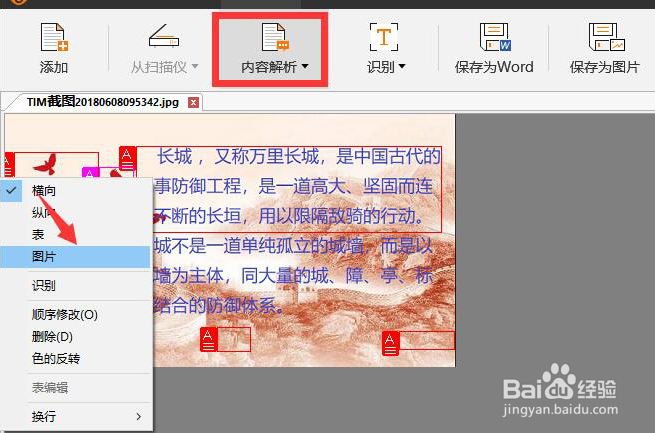The height and width of the screenshot is (433, 655).
Task: Click the 识别 text recognition icon
Action: click(383, 37)
